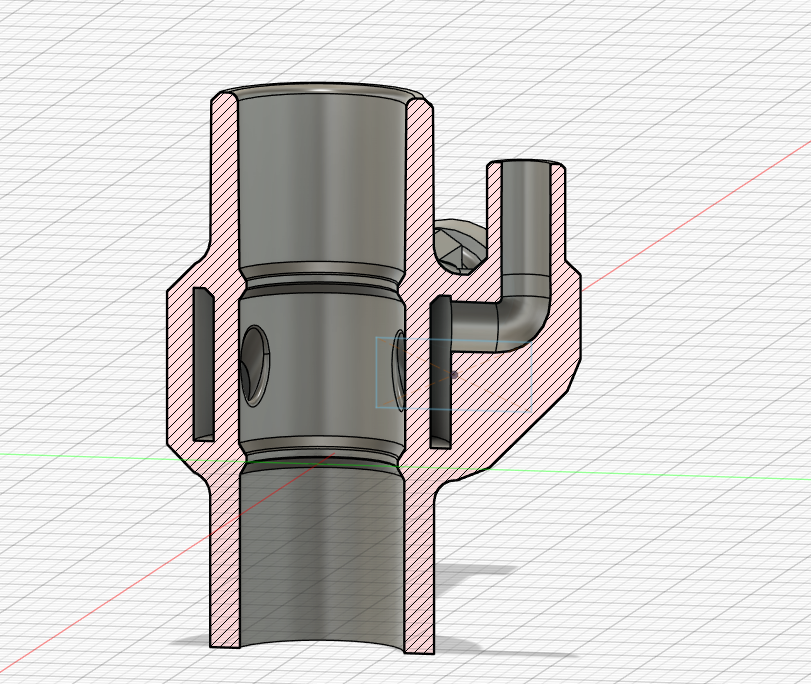
Task: Pick the left annular slot cavity
Action: tap(203, 365)
